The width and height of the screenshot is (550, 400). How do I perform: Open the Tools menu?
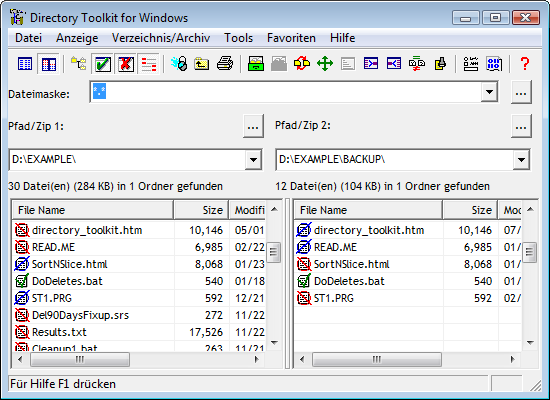point(239,38)
